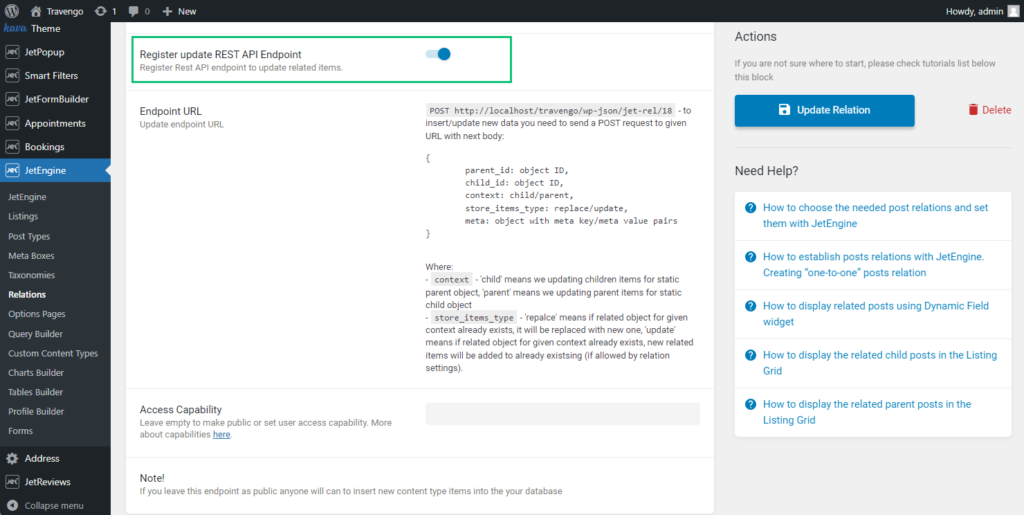The height and width of the screenshot is (515, 1024).
Task: Click the Bookings sidebar icon
Action: tap(12, 147)
